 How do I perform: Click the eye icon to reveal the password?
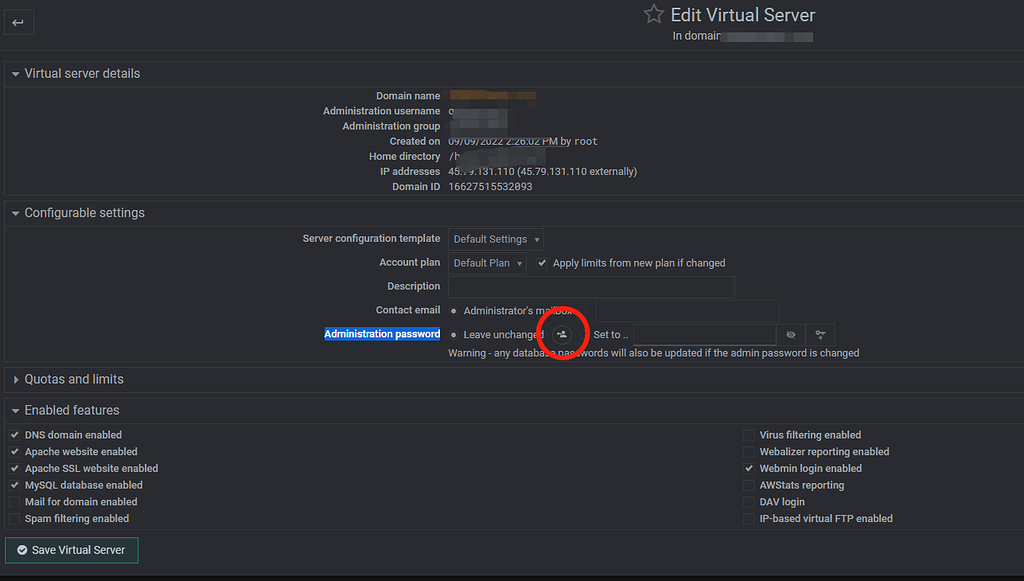pyautogui.click(x=791, y=334)
